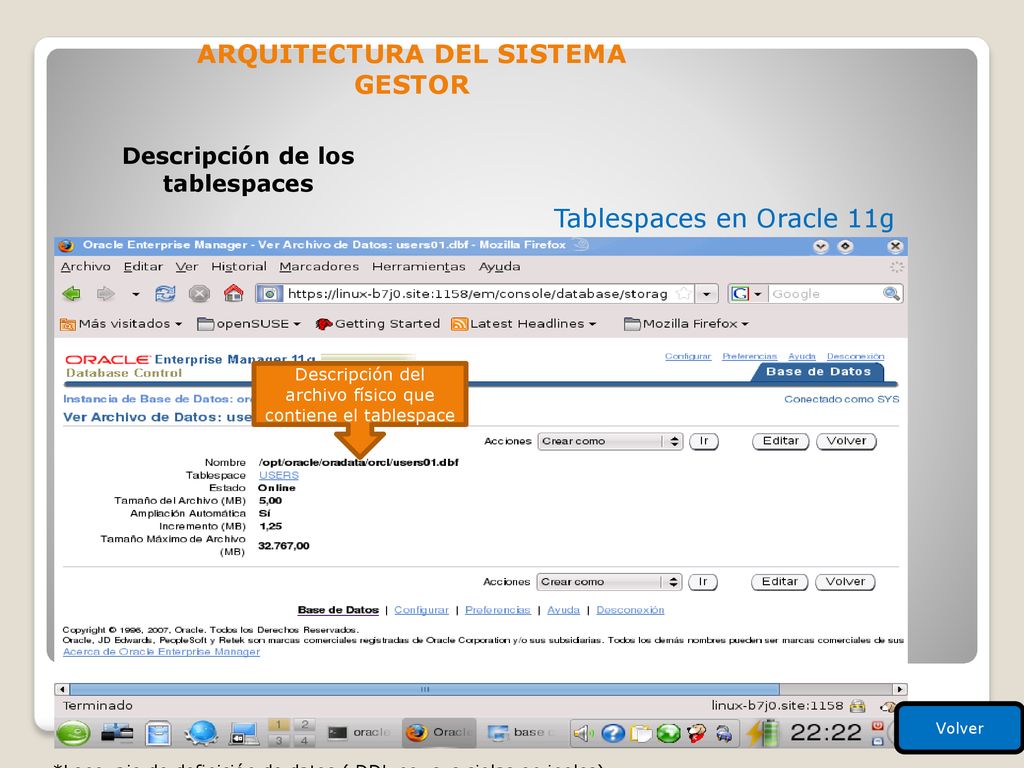1024x768 pixels.
Task: Switch to virtual desktop 2
Action: pyautogui.click(x=304, y=725)
